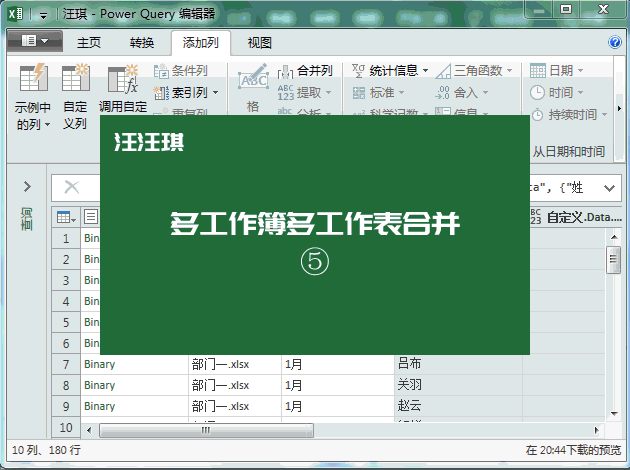Expand the formula bar down arrow
630x470 pixels.
pos(609,188)
